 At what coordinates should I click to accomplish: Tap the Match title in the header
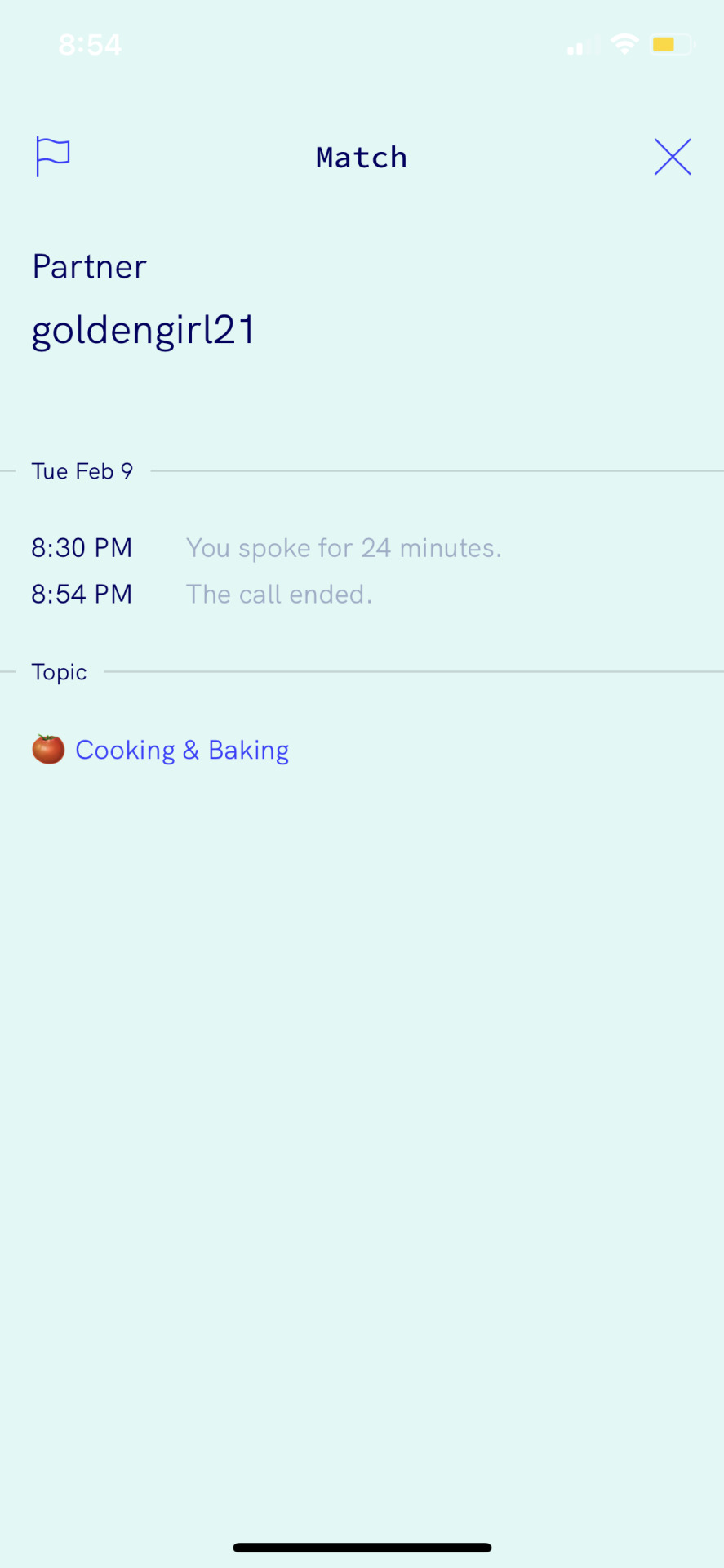(362, 157)
